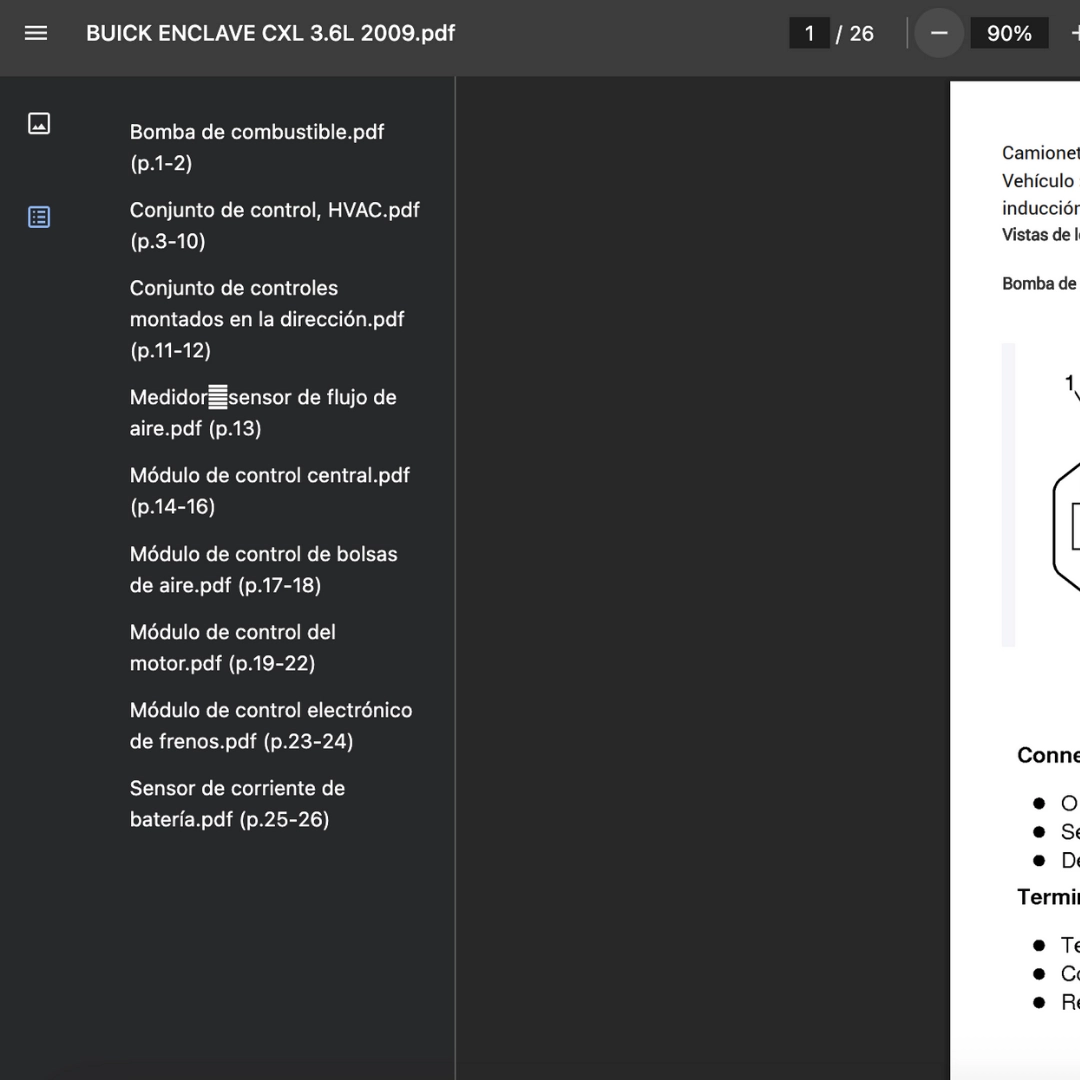Open Módulo de control de bolsas de aire
This screenshot has height=1080, width=1080.
(264, 570)
